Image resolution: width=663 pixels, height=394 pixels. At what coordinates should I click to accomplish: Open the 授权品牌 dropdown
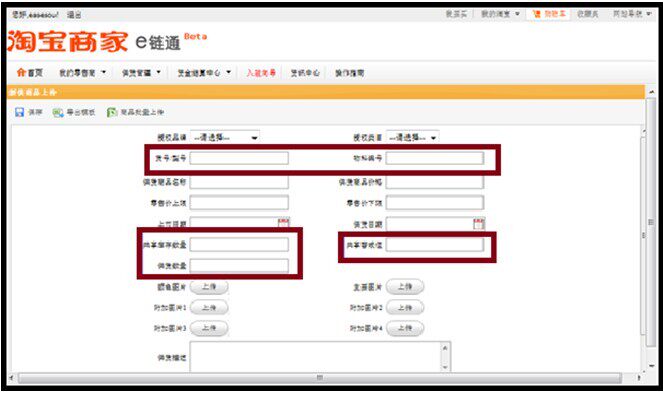(x=225, y=137)
